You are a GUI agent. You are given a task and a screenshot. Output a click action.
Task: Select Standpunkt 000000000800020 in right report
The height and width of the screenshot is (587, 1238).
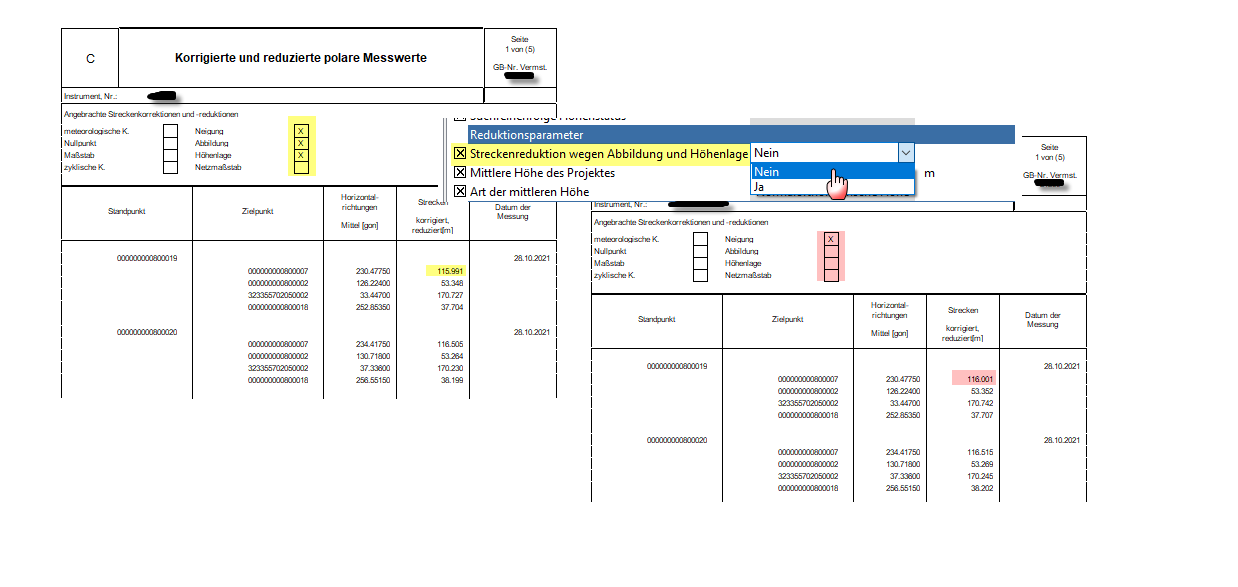pos(677,440)
